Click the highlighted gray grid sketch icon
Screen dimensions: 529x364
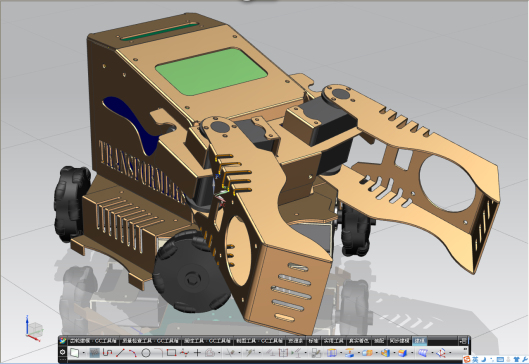[x=95, y=353]
